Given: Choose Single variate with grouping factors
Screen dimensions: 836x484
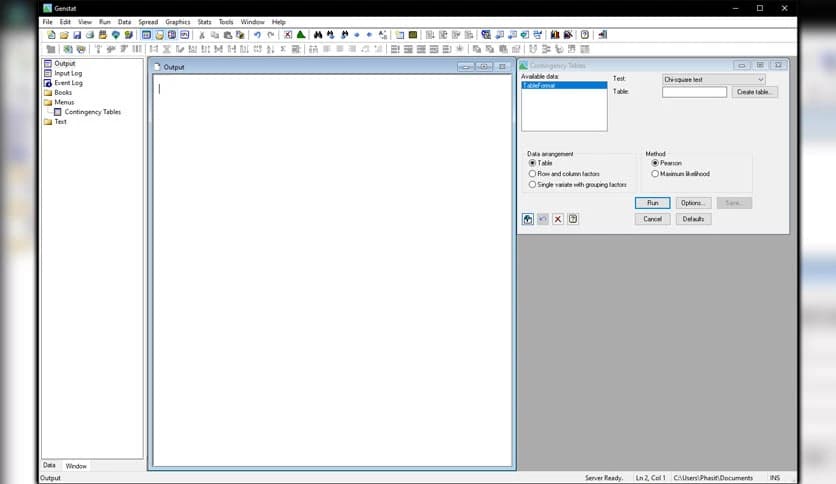Looking at the screenshot, I should point(532,185).
